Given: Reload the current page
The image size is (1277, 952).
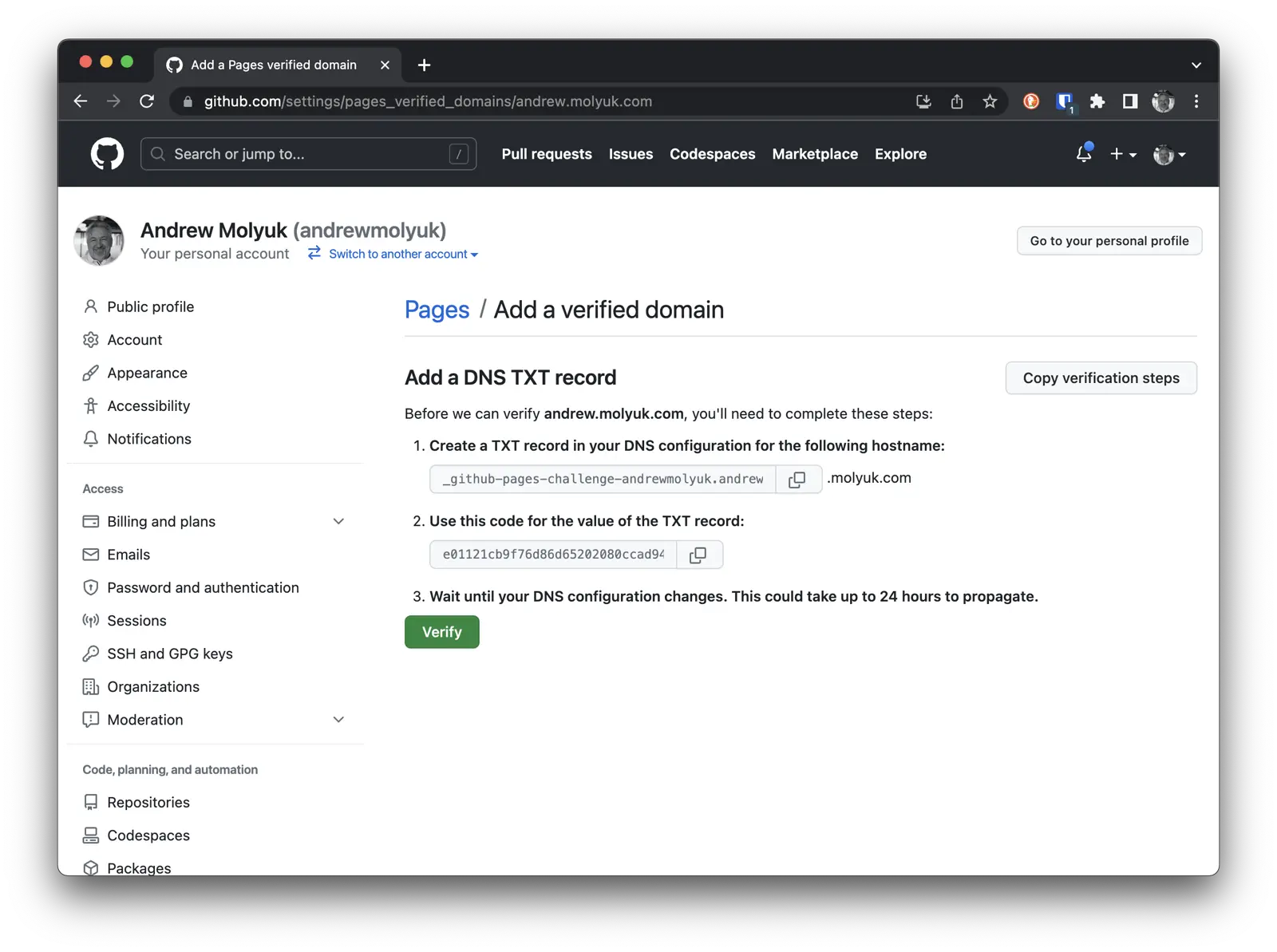Looking at the screenshot, I should [147, 101].
